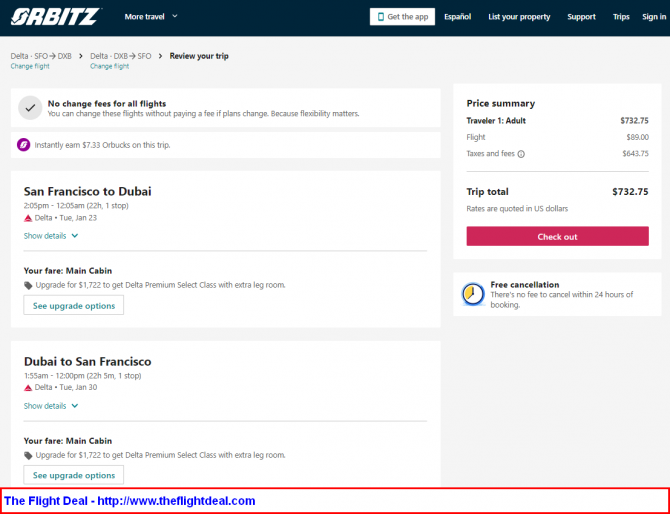Click the purple Orbucks icon
670x514 pixels.
coord(24,145)
